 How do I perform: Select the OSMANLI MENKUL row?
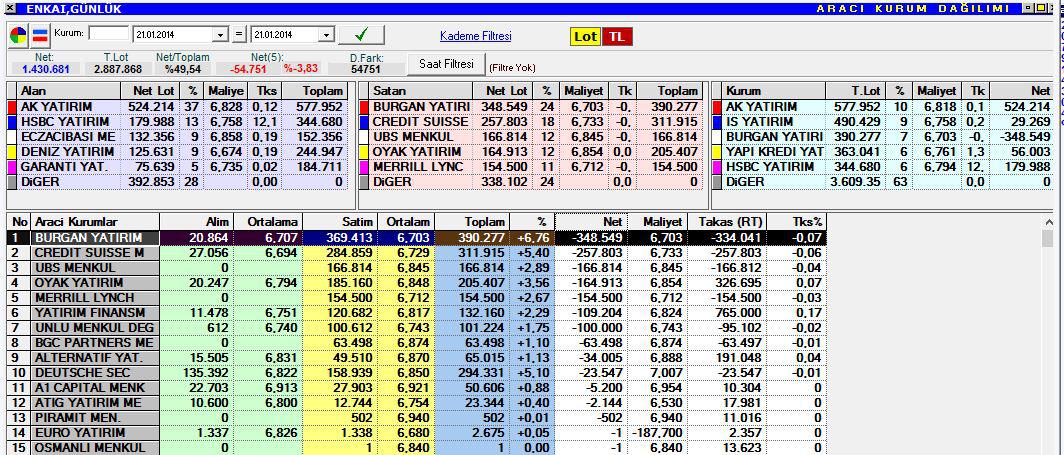417,448
